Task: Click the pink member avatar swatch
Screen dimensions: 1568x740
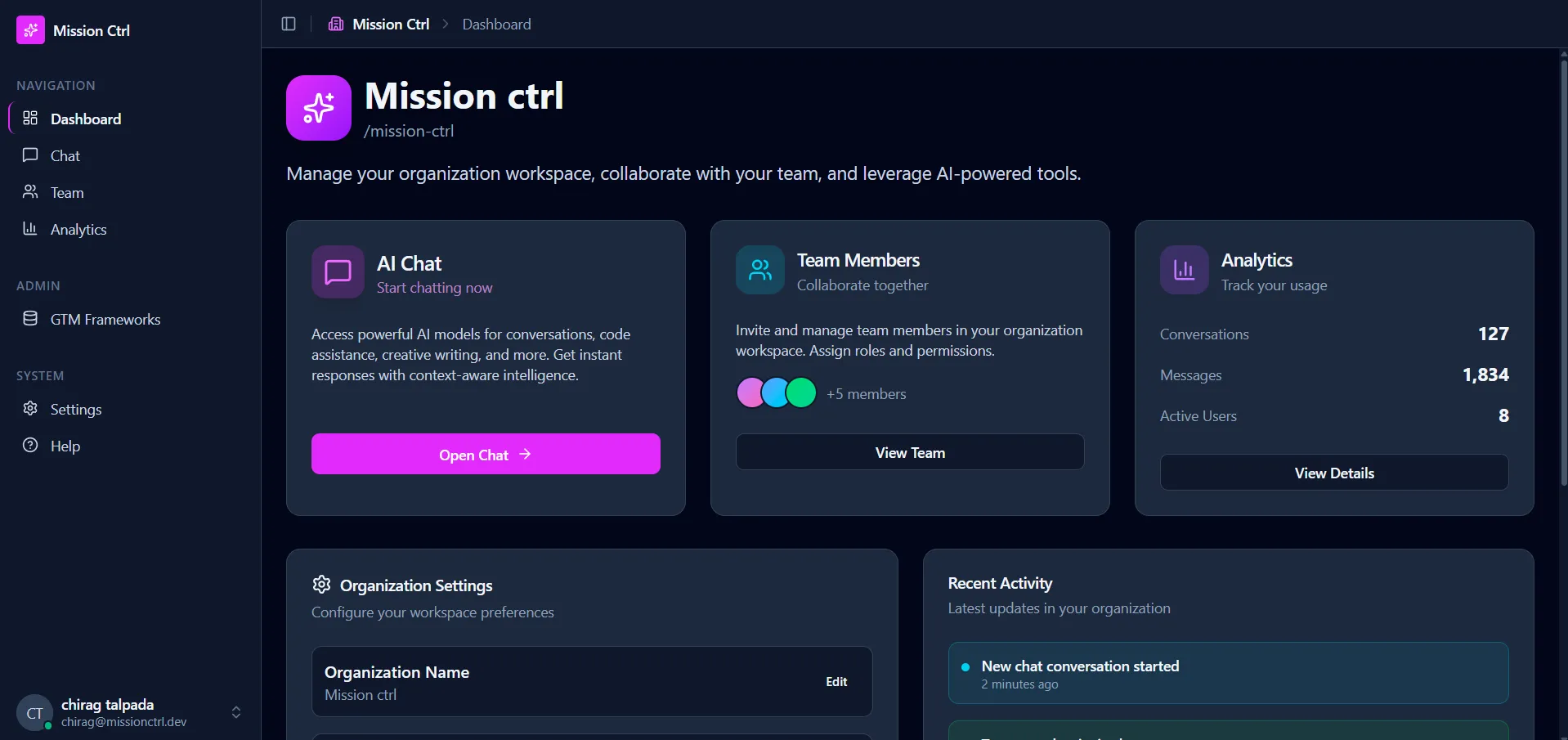Action: point(750,392)
